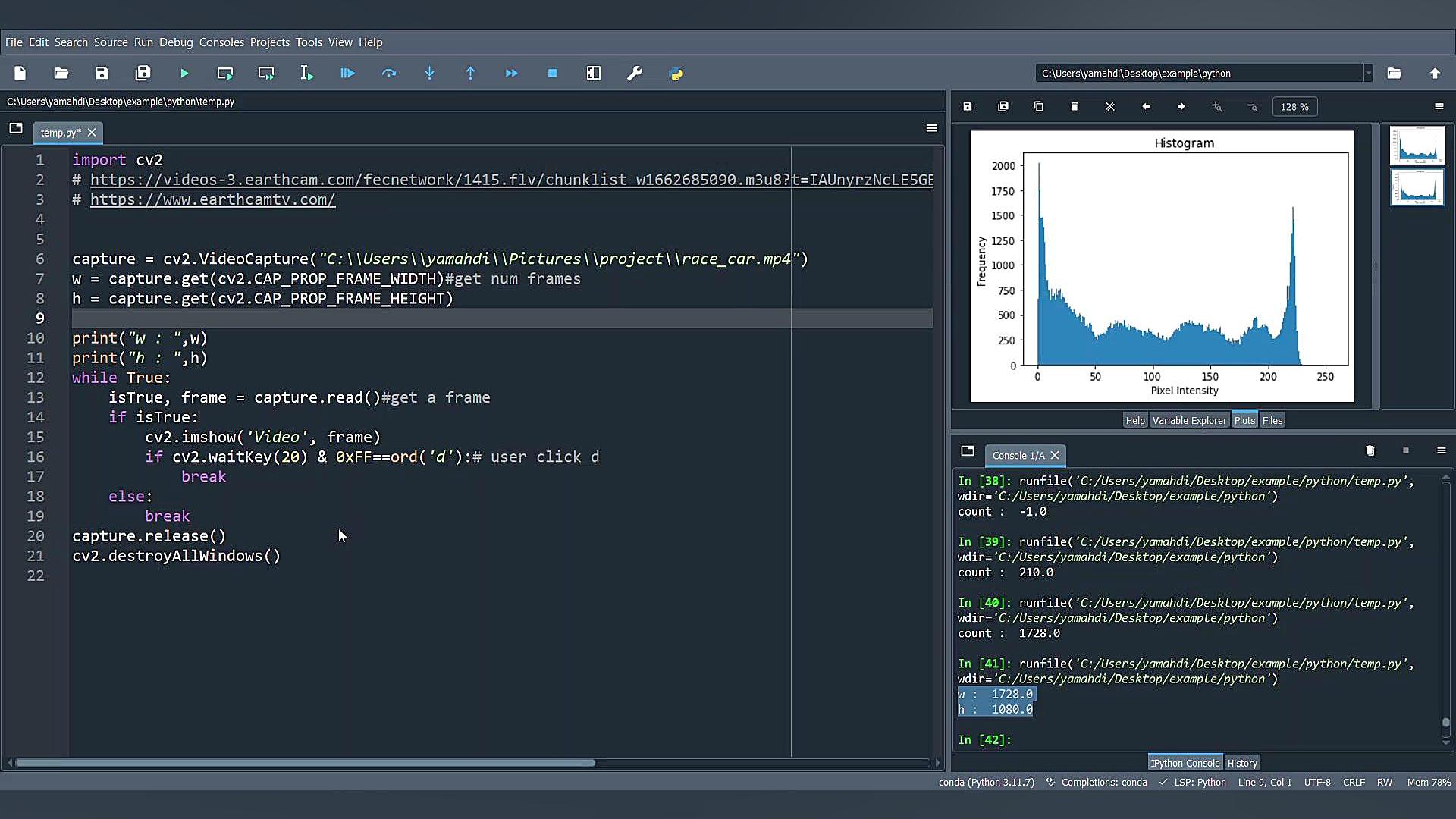
Task: Select the second histogram thumbnail
Action: click(1417, 187)
